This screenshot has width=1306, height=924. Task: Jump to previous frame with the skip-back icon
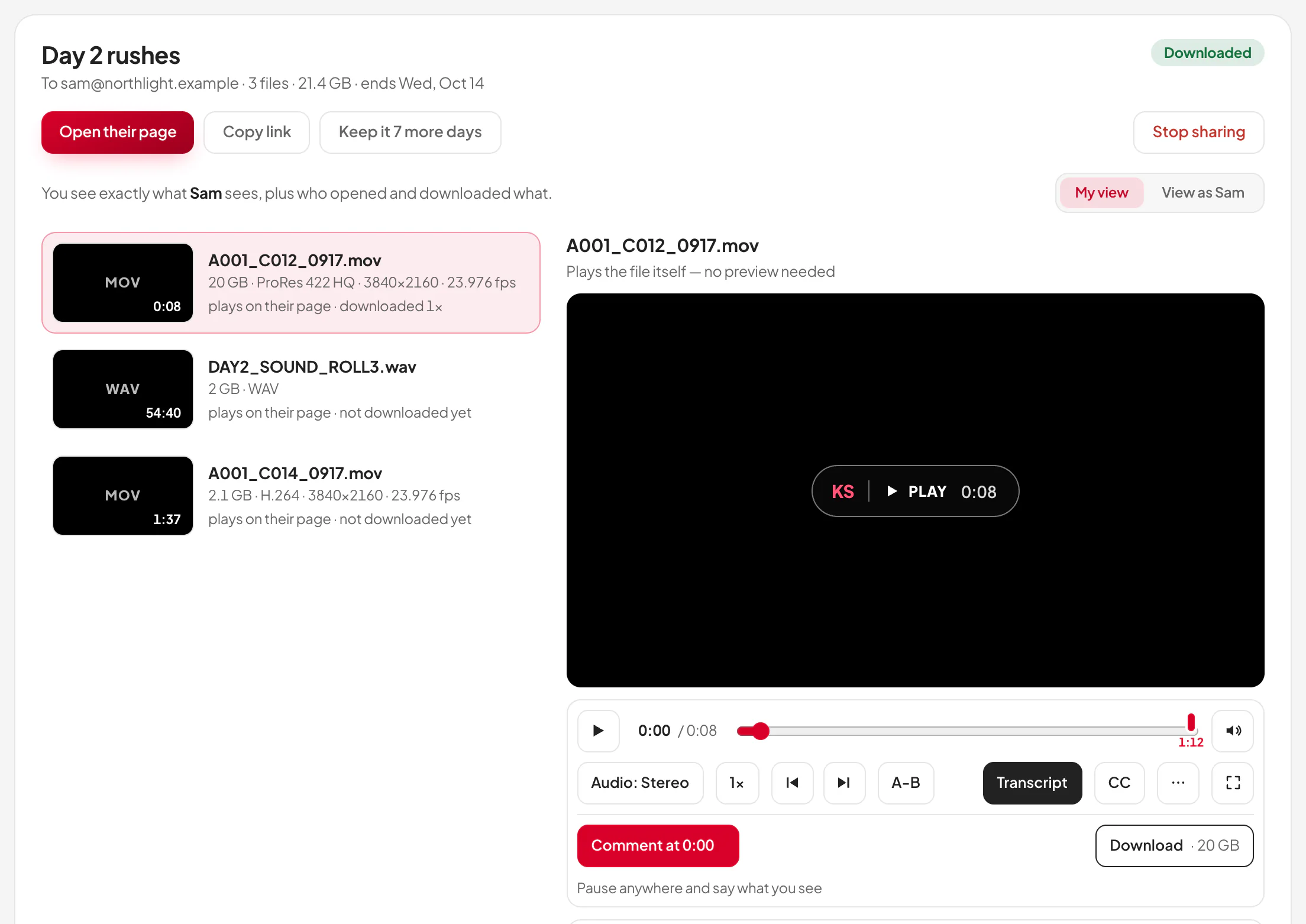coord(792,783)
